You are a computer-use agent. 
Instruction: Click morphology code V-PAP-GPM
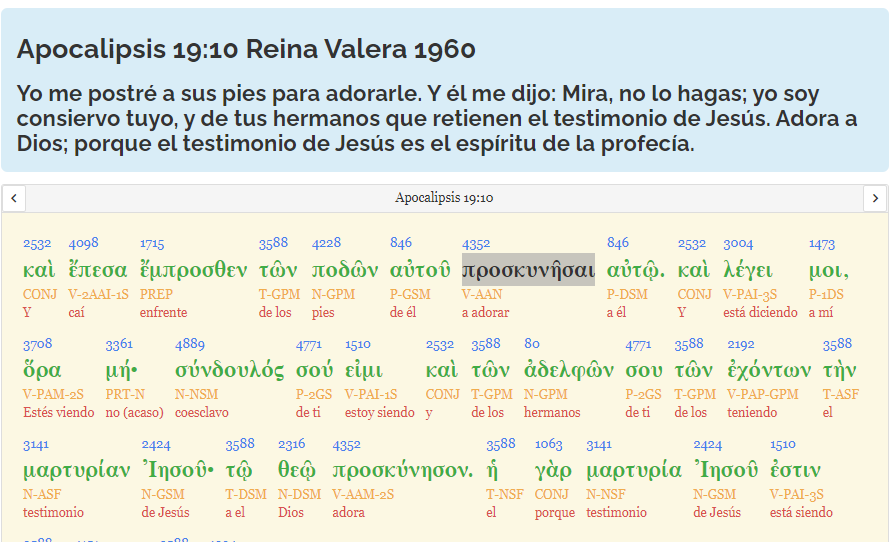[763, 394]
